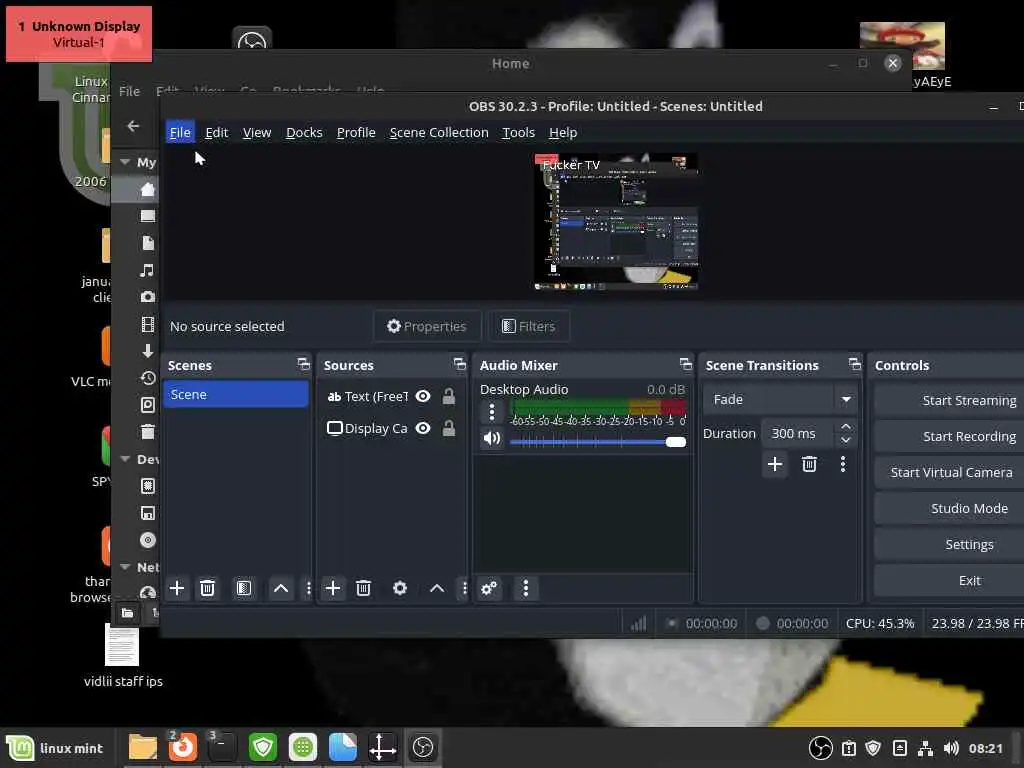Move scene up with arrow icon

281,588
